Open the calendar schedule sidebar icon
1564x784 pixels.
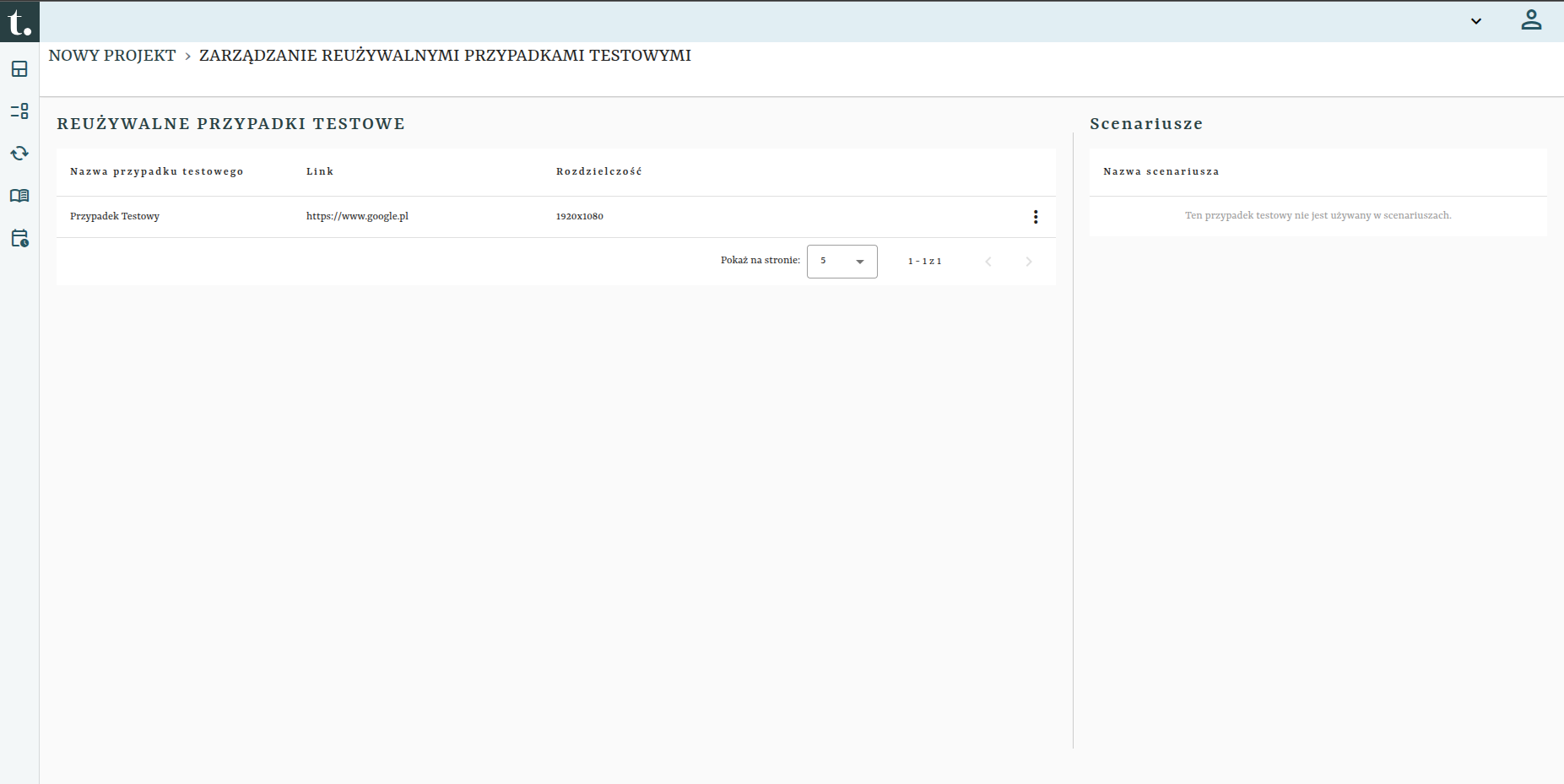point(19,238)
